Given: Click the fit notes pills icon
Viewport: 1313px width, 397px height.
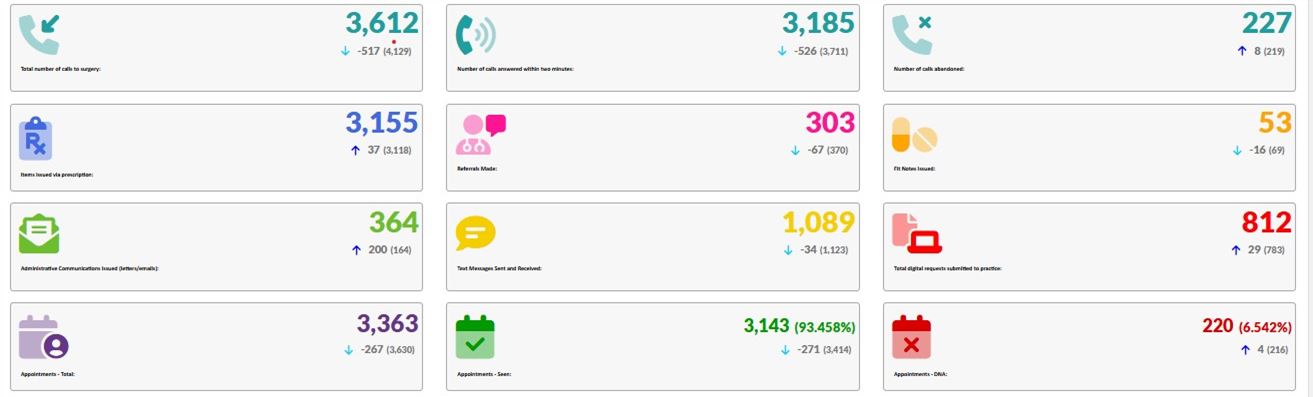Looking at the screenshot, I should coord(914,135).
